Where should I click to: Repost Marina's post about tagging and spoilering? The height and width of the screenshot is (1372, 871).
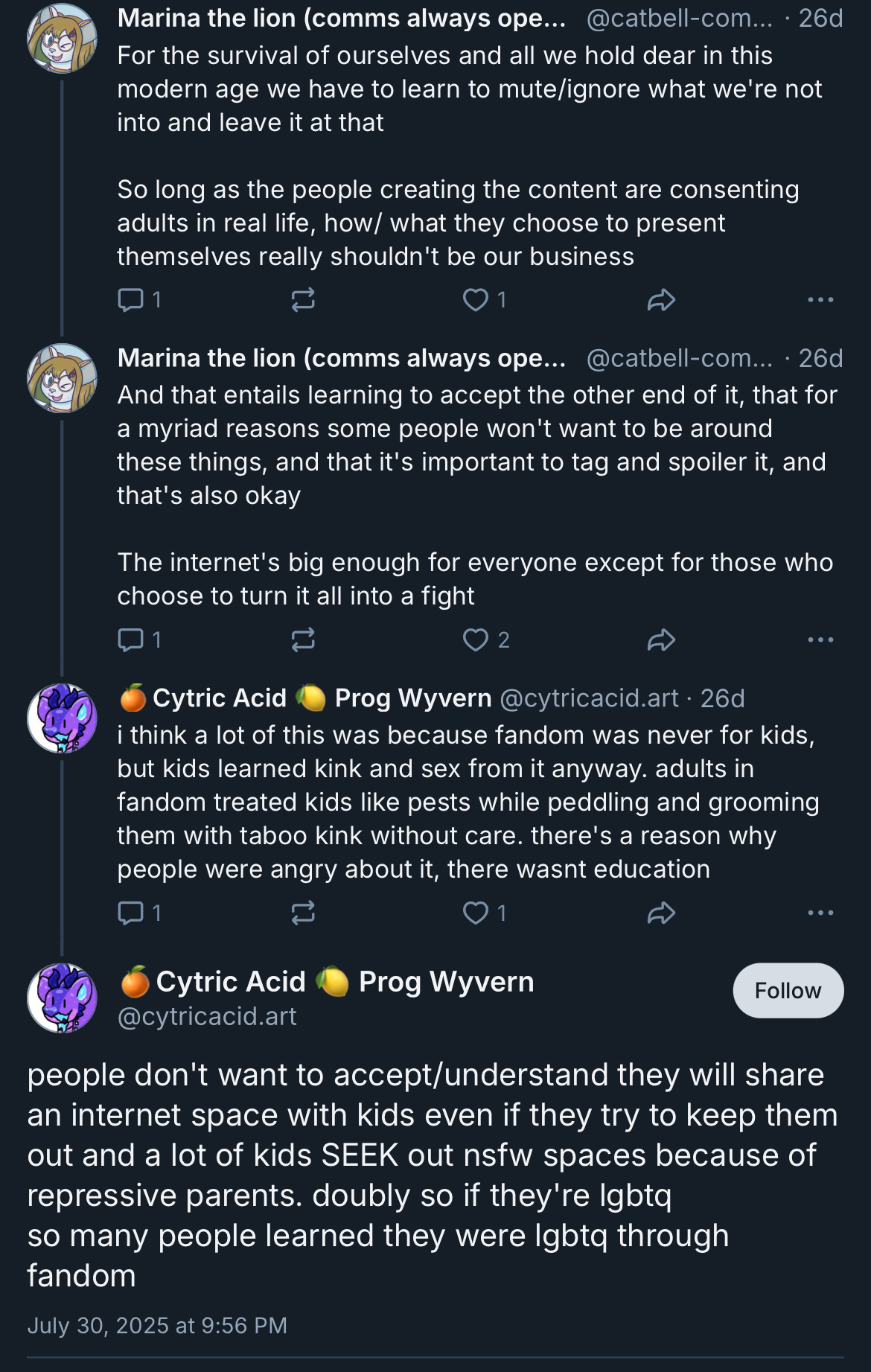(x=303, y=640)
